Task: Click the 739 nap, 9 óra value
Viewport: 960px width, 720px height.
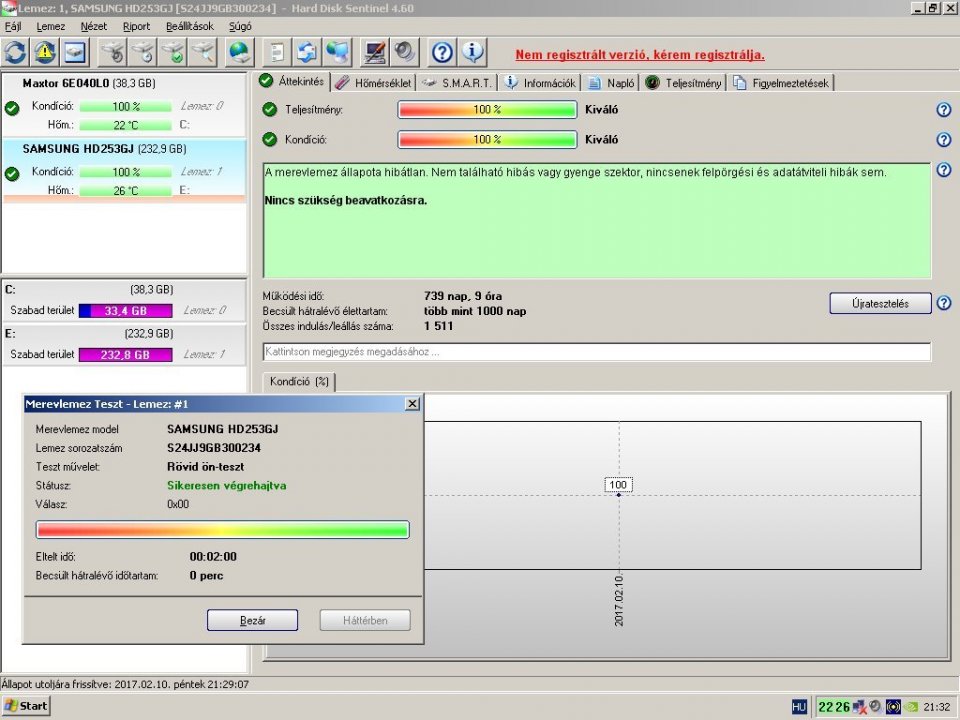Action: [463, 296]
